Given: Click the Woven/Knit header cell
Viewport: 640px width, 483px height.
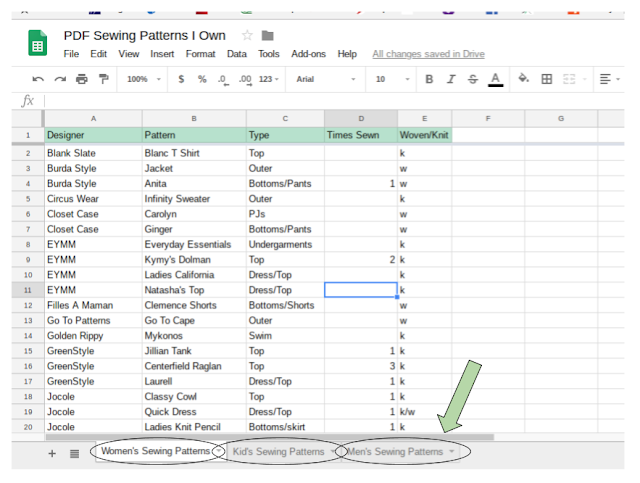Looking at the screenshot, I should point(424,135).
